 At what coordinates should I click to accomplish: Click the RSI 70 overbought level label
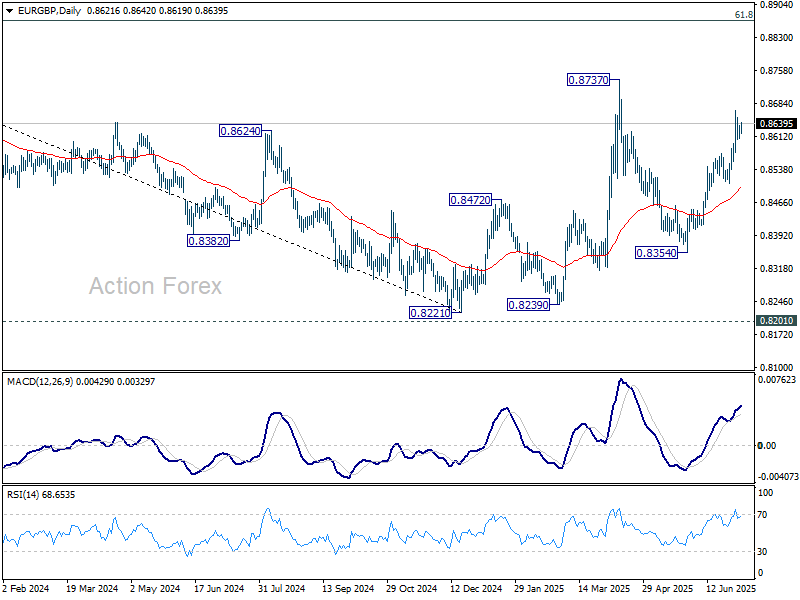(762, 515)
